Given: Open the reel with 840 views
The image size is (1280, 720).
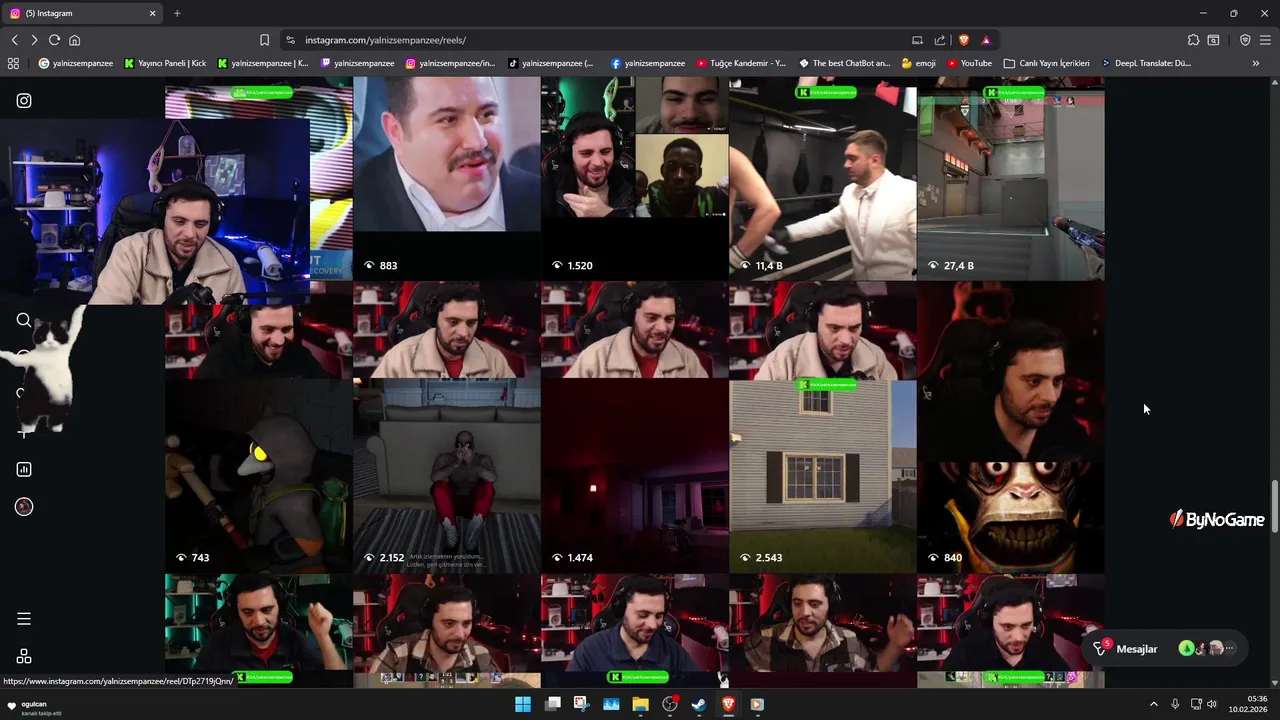Looking at the screenshot, I should (x=1010, y=426).
